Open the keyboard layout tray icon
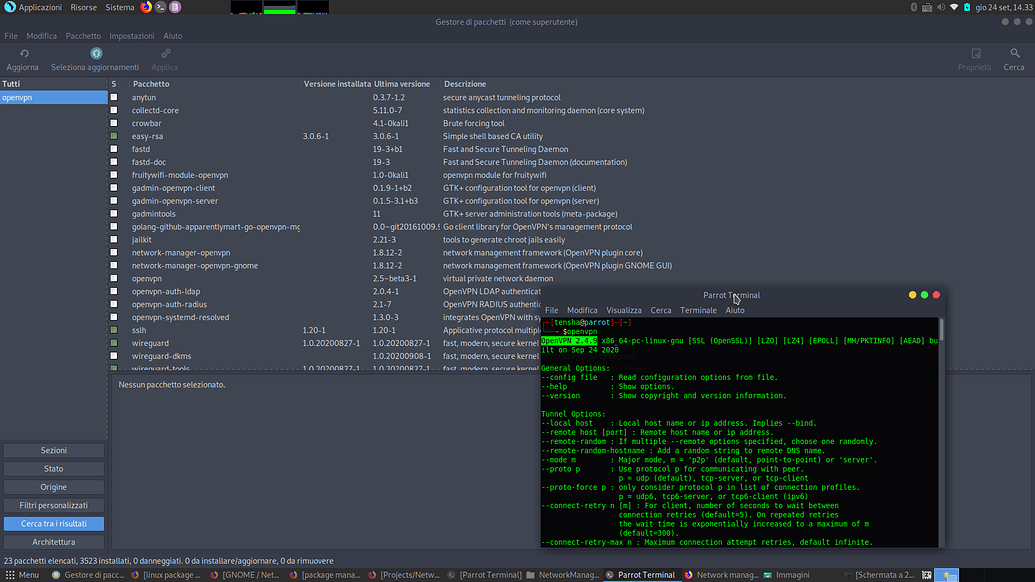 pos(927,7)
